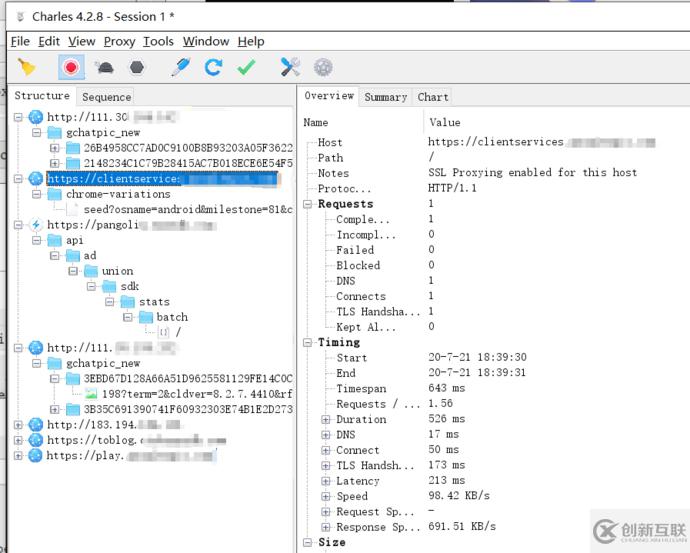
Task: Switch to the Overview tab
Action: pos(329,96)
